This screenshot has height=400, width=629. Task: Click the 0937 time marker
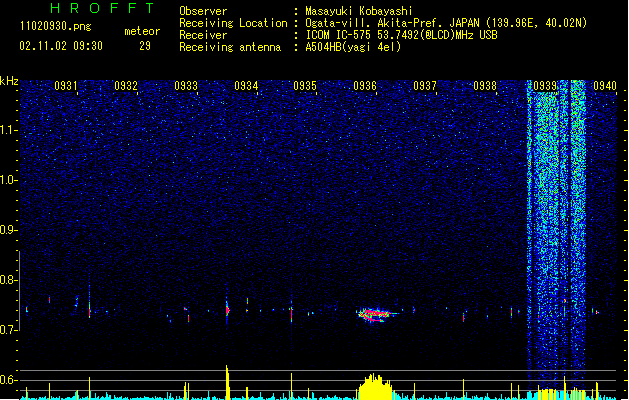[425, 86]
